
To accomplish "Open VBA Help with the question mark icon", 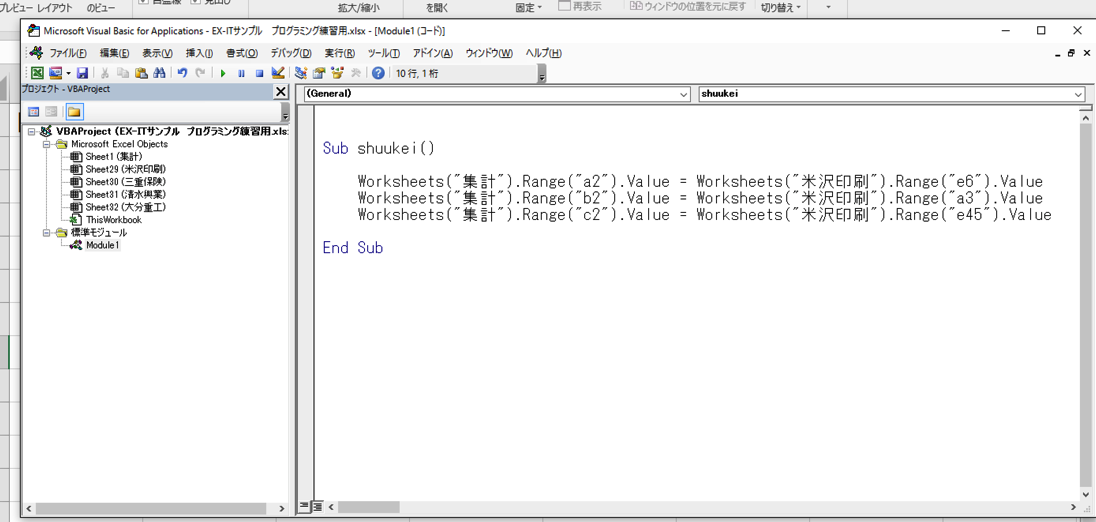I will 378,73.
